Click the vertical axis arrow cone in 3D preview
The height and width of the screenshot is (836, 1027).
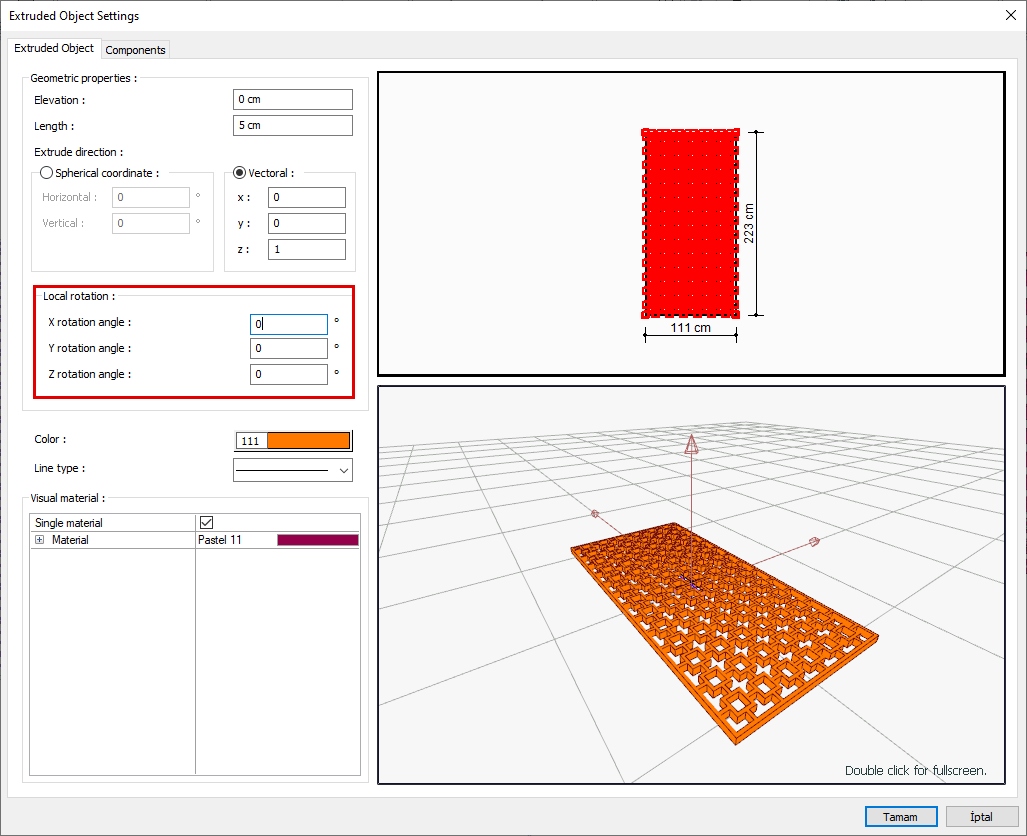click(x=690, y=446)
